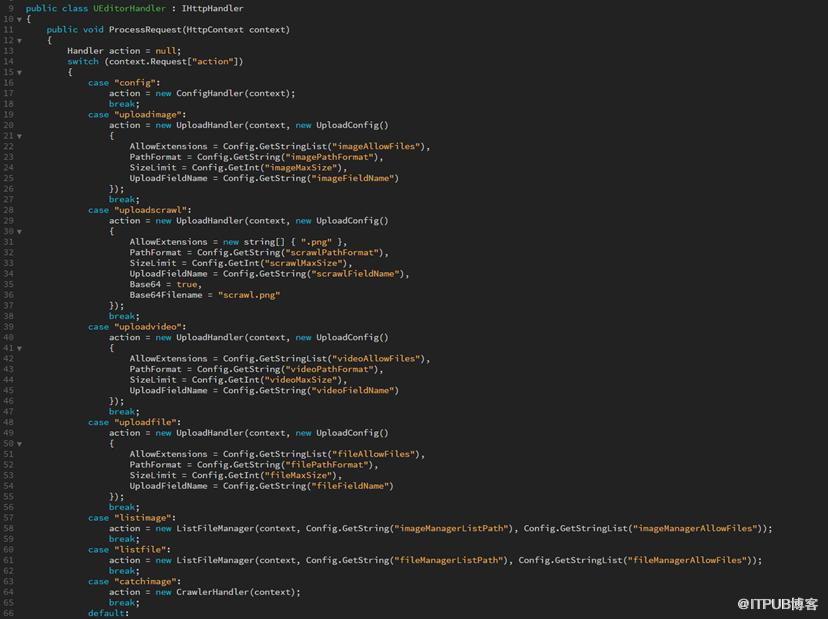Image resolution: width=828 pixels, height=619 pixels.
Task: Click the "imageMaxSize" string
Action: click(303, 167)
